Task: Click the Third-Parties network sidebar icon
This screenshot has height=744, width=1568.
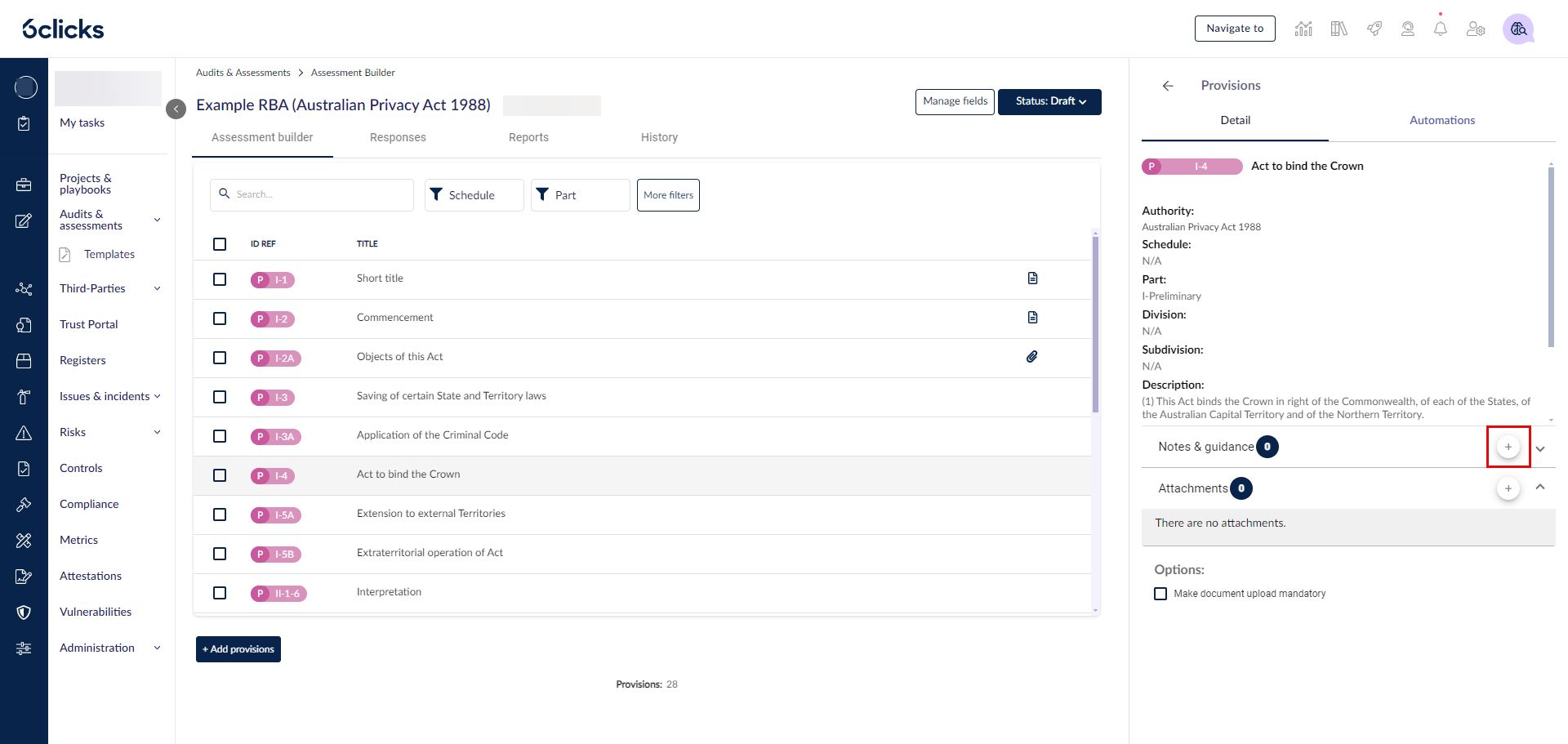Action: pos(24,289)
